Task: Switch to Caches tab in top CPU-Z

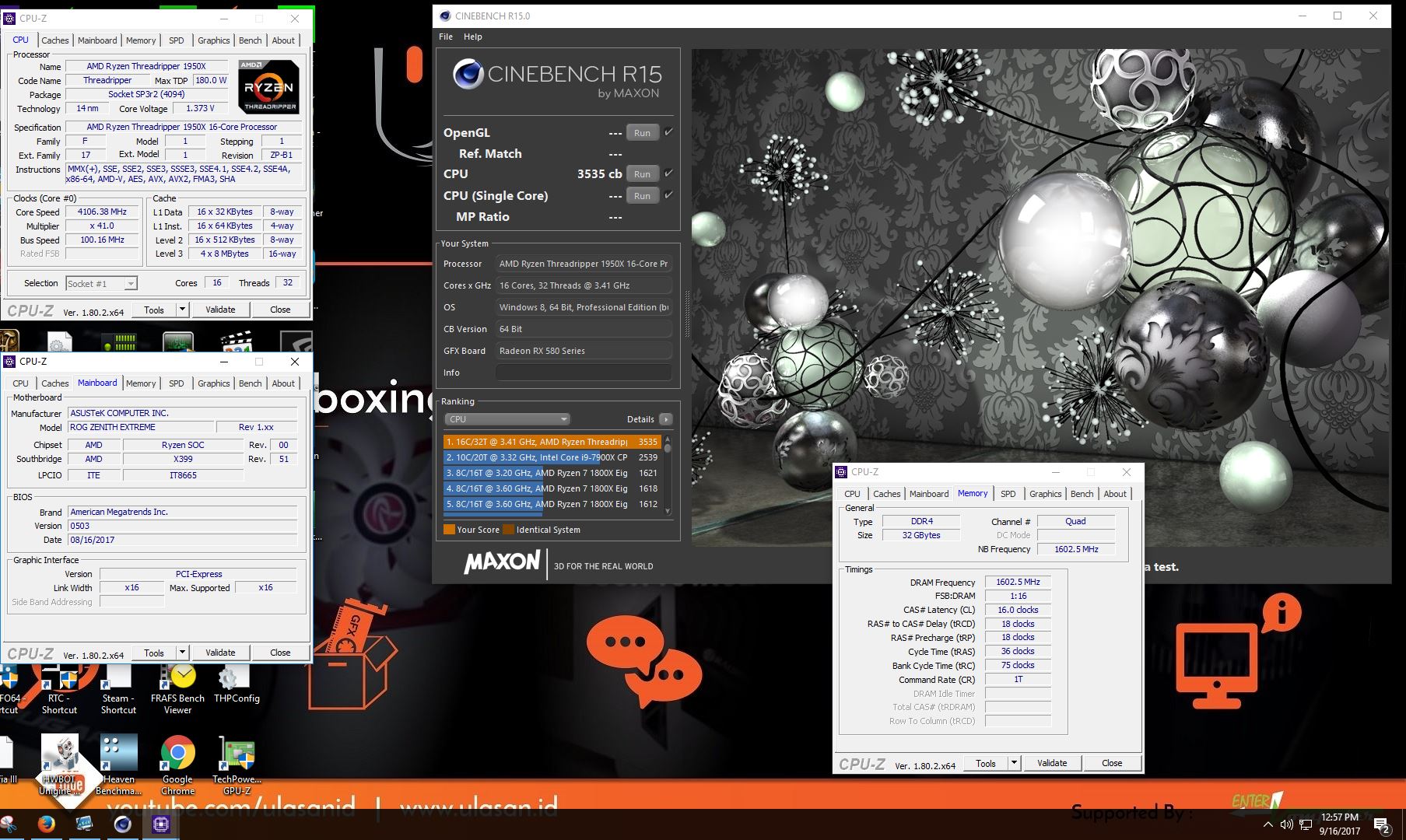Action: point(55,40)
